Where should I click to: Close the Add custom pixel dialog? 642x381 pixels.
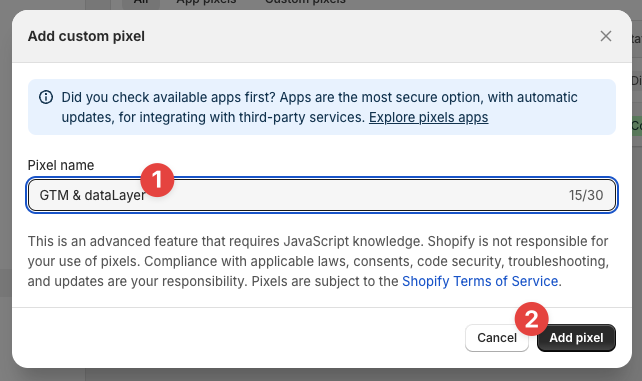(x=606, y=36)
